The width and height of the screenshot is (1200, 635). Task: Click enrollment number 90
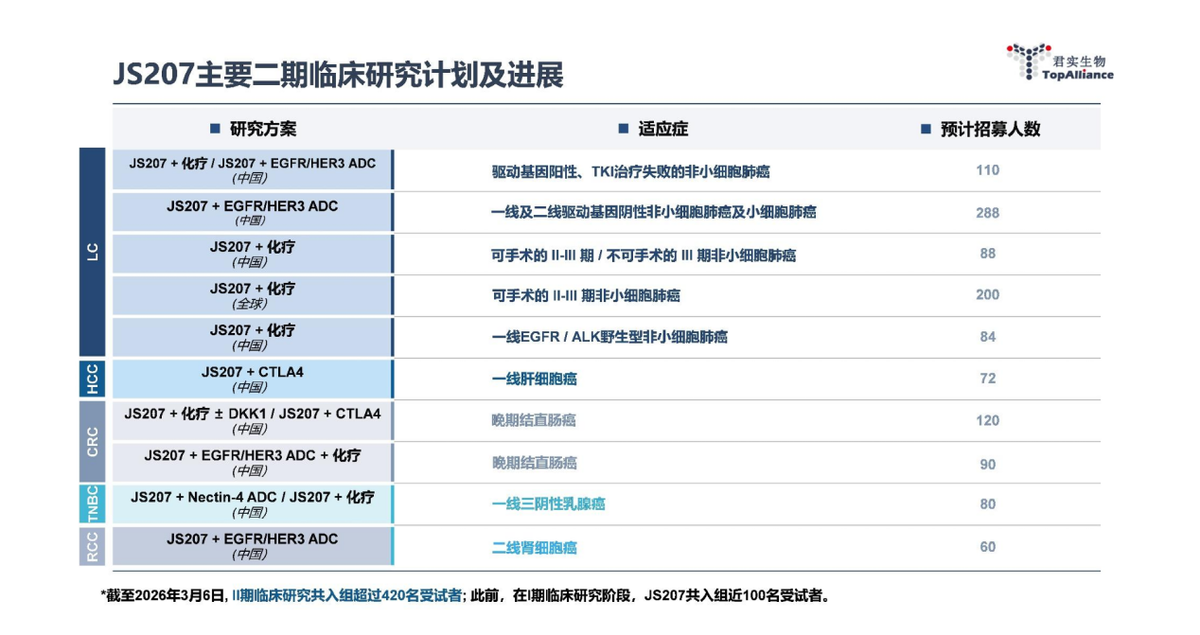tap(988, 464)
